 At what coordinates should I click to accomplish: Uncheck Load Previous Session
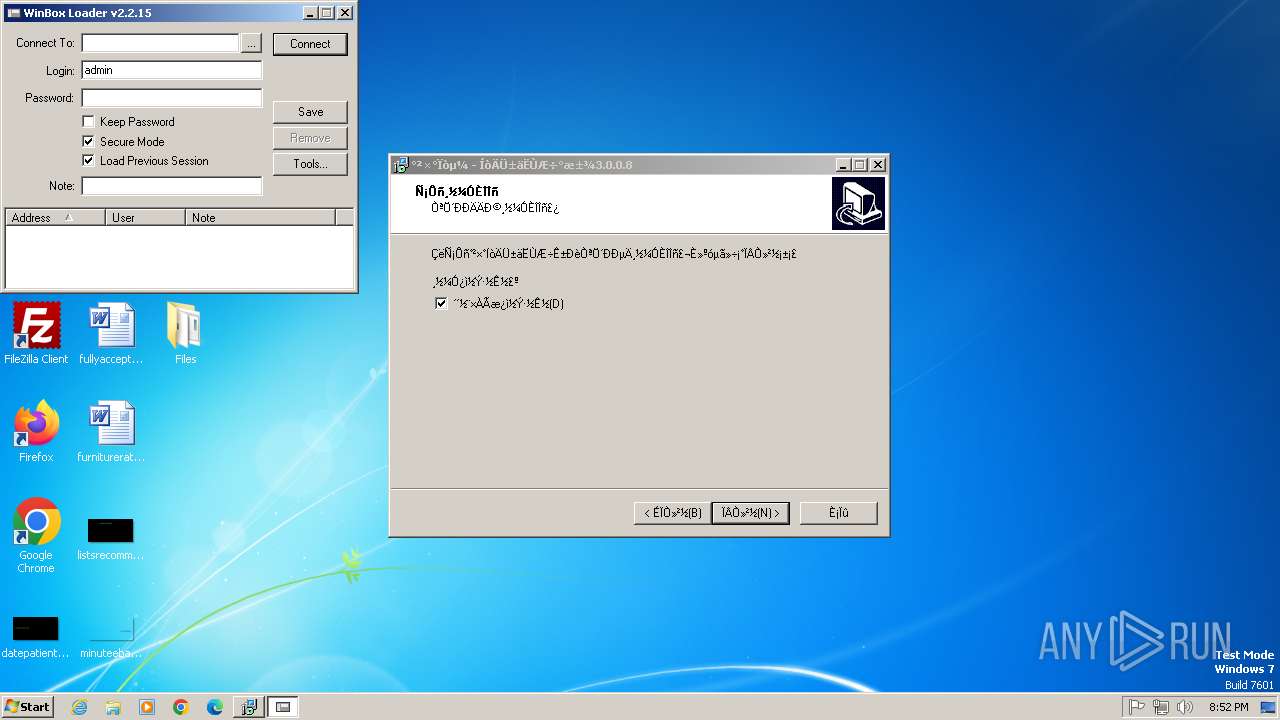pyautogui.click(x=88, y=161)
